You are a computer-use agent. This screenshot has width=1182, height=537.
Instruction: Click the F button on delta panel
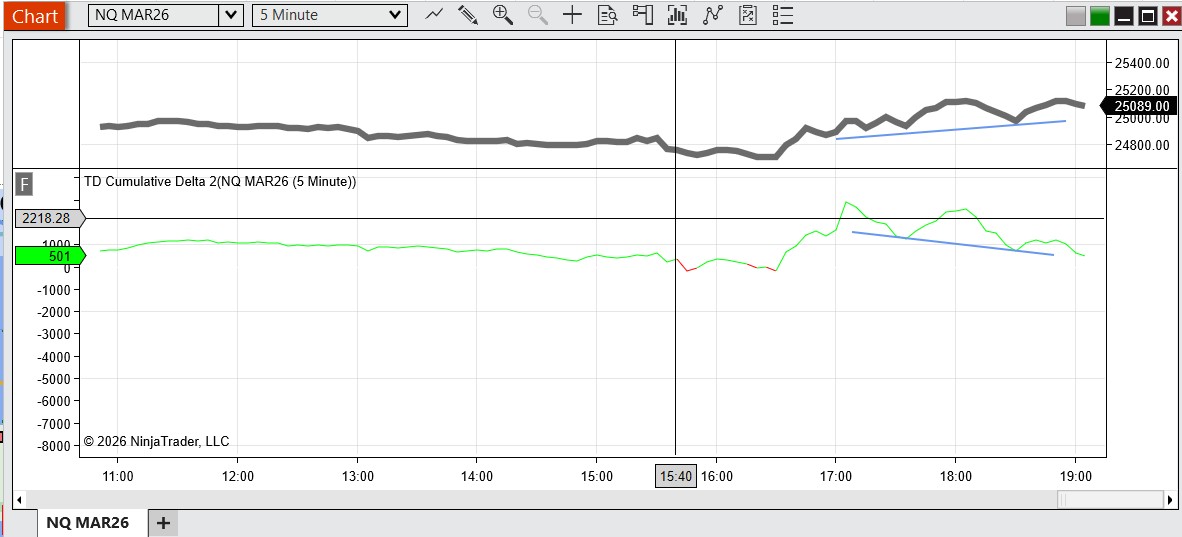(x=24, y=184)
